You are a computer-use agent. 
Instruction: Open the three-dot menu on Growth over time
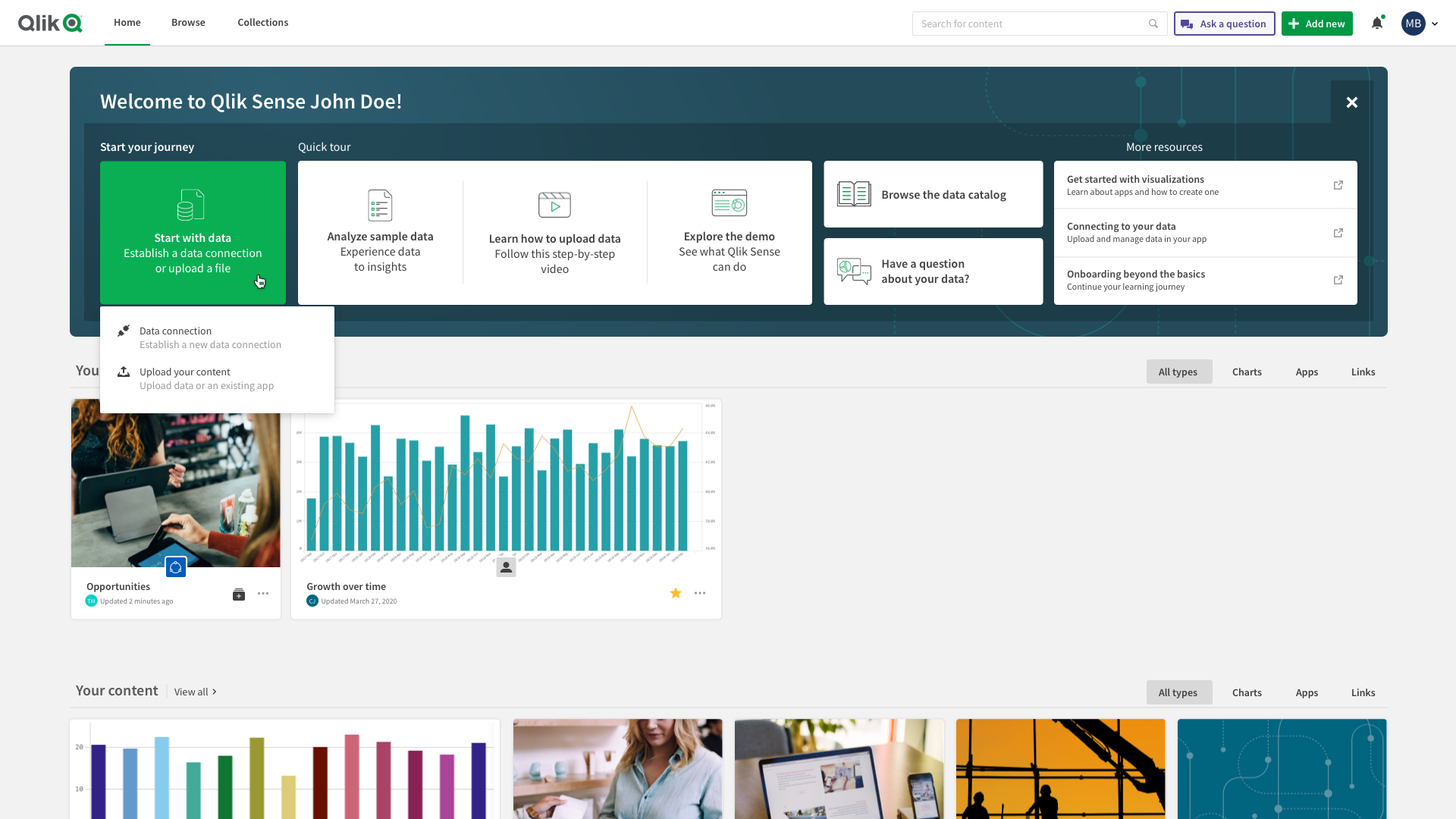[x=700, y=593]
